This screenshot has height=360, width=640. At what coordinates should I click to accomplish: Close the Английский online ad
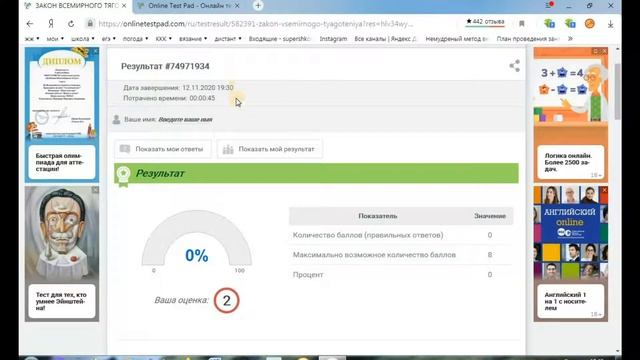point(604,190)
